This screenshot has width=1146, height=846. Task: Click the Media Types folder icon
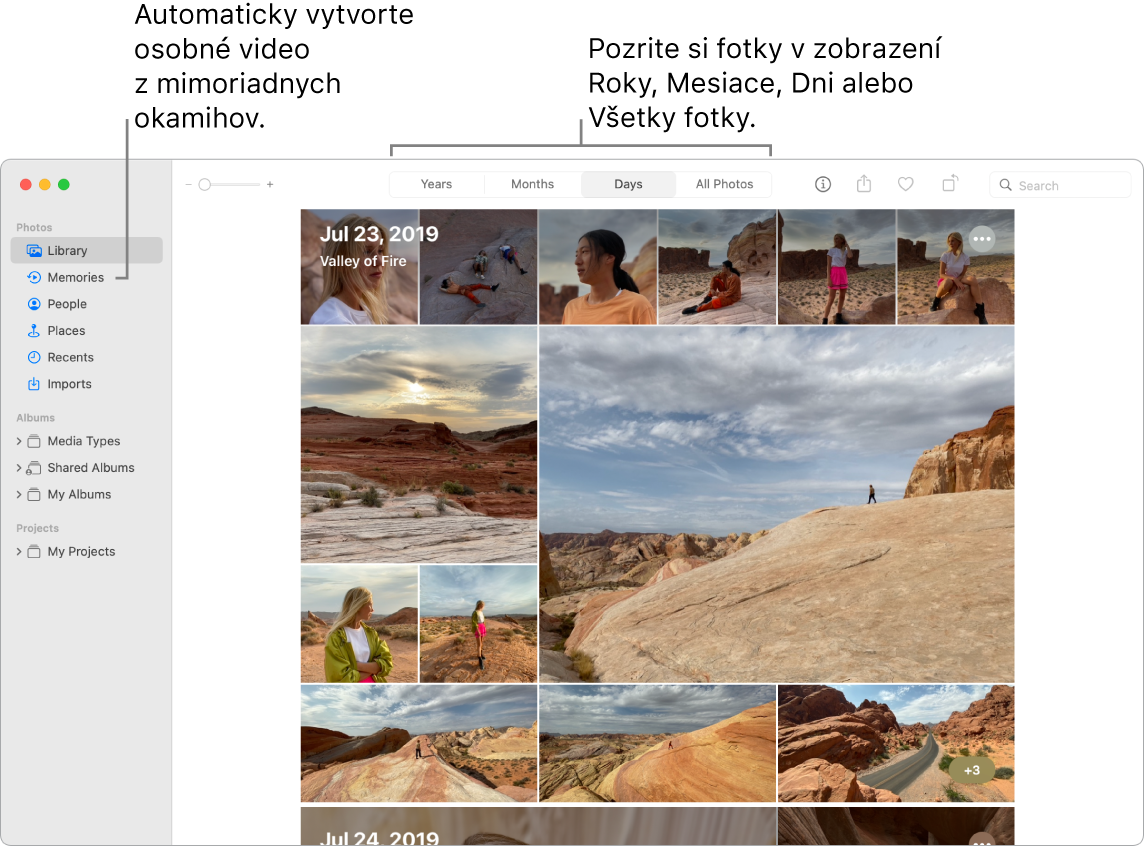tap(34, 441)
